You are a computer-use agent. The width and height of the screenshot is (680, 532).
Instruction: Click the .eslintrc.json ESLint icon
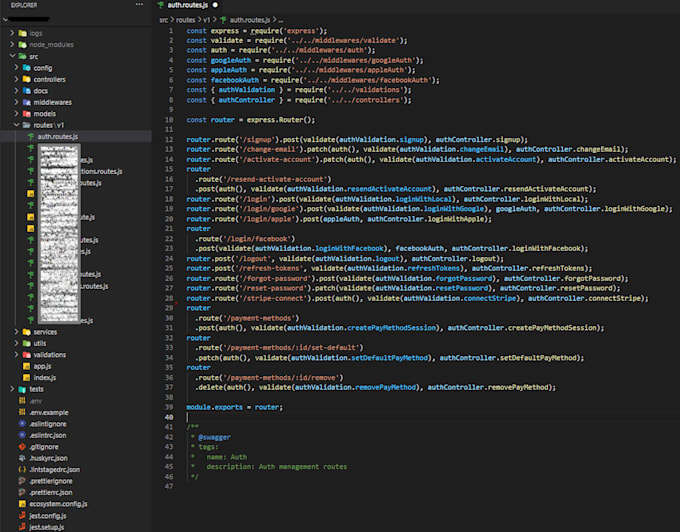(22, 435)
